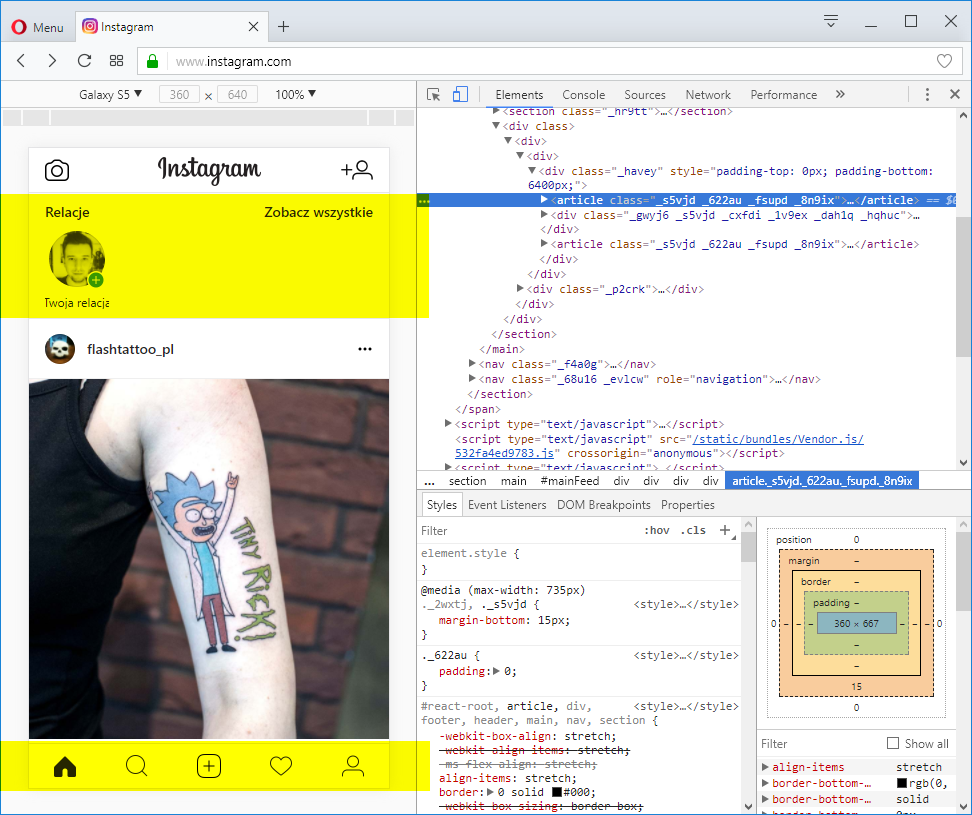
Task: Switch to Elements panel tab
Action: (519, 95)
